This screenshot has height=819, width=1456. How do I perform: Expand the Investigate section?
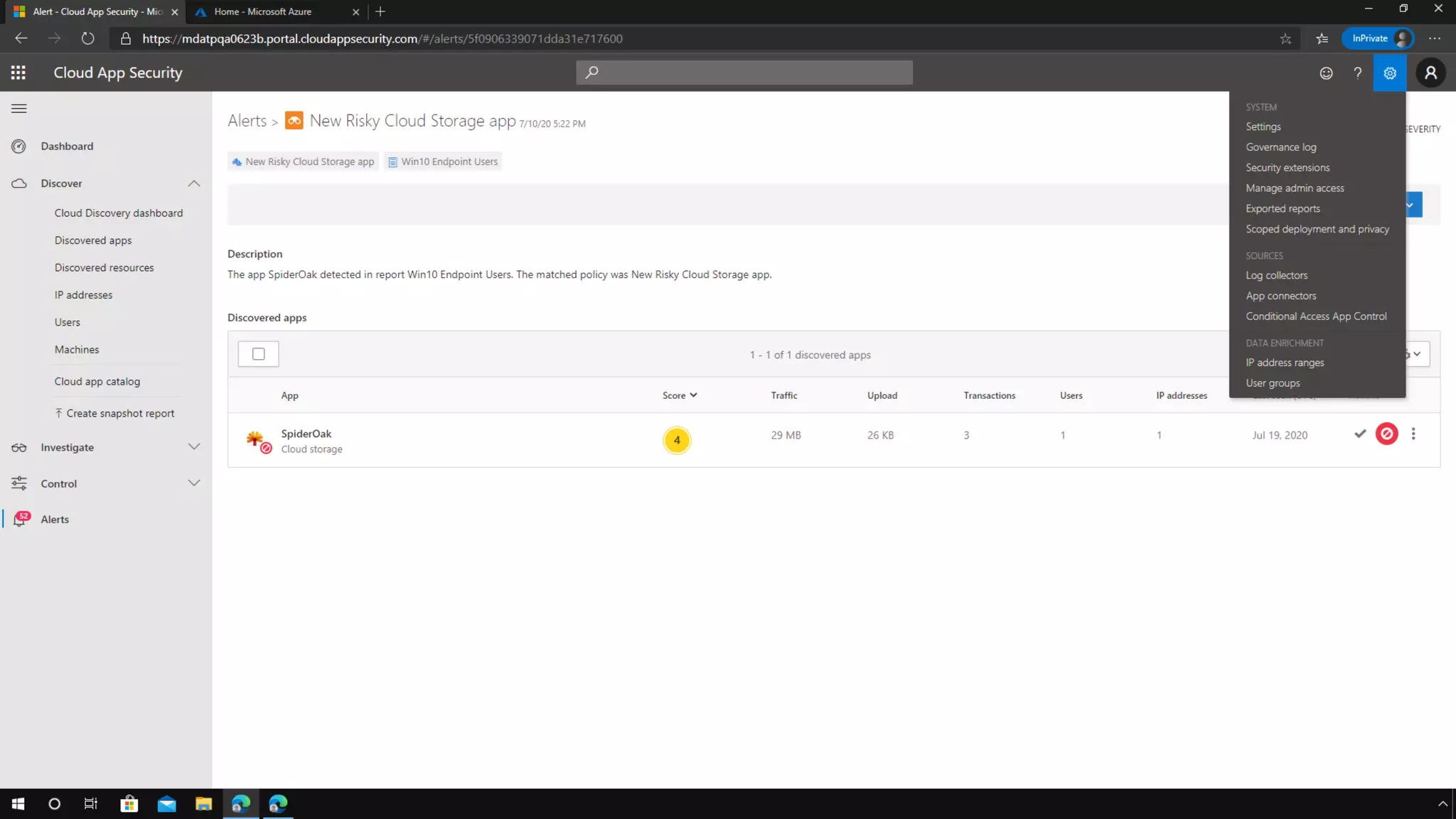(x=193, y=447)
